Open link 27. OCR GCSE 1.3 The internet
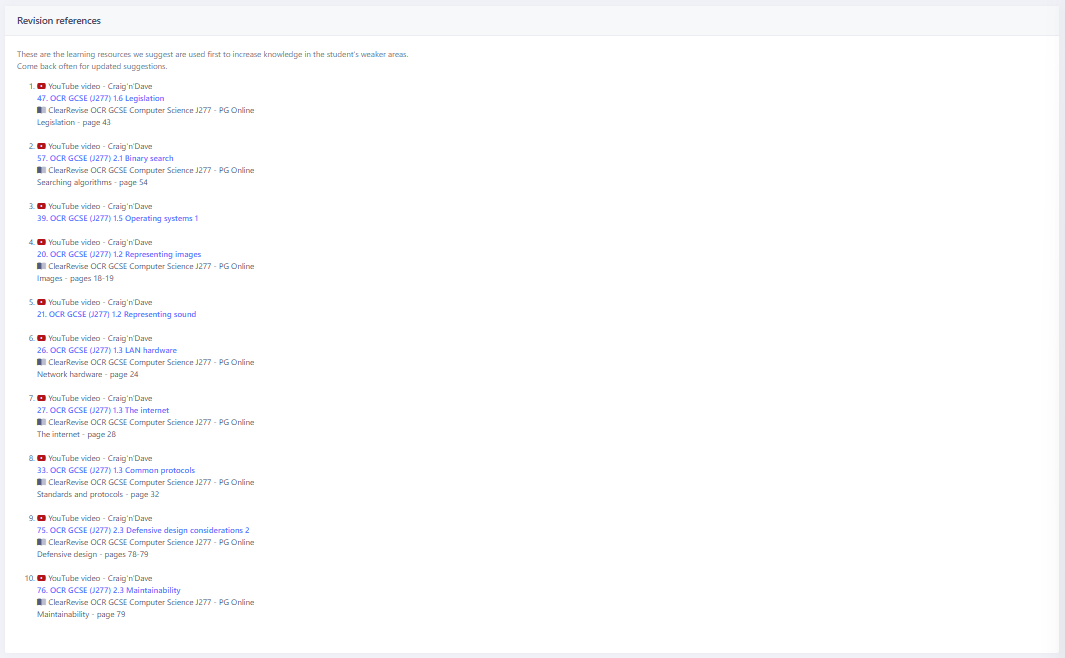This screenshot has height=658, width=1065. (x=103, y=410)
